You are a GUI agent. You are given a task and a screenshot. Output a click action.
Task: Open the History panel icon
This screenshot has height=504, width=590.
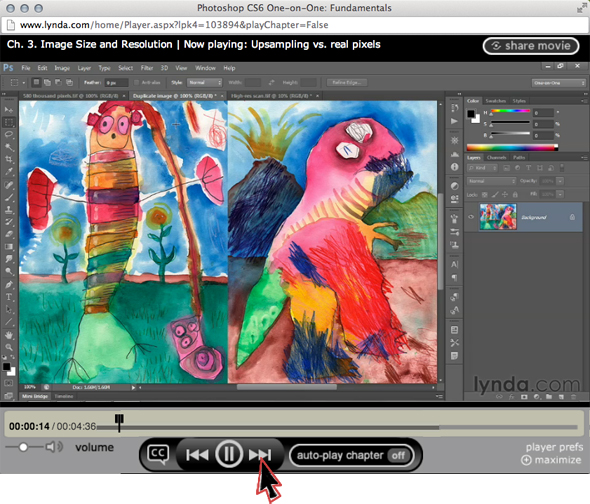(x=455, y=108)
